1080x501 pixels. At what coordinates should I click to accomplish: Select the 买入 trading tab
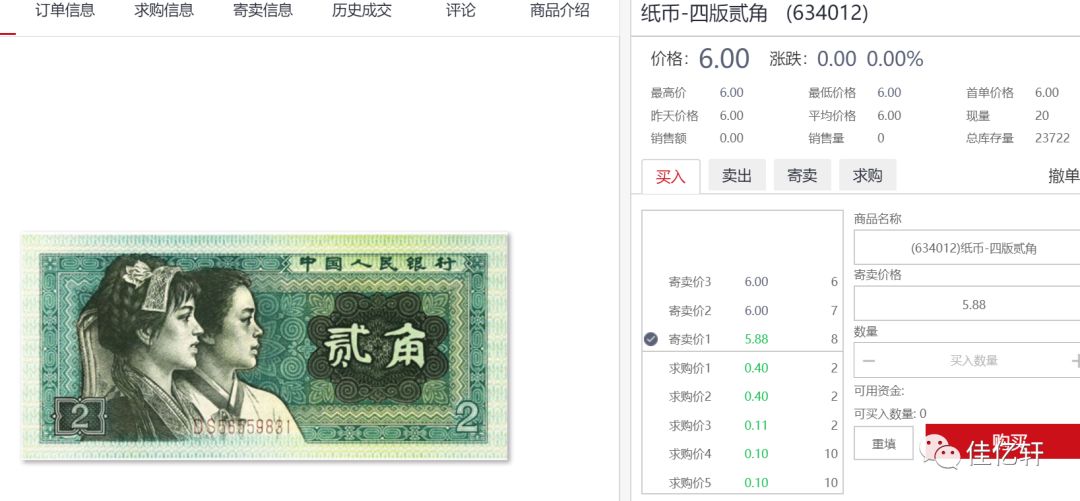pyautogui.click(x=671, y=176)
